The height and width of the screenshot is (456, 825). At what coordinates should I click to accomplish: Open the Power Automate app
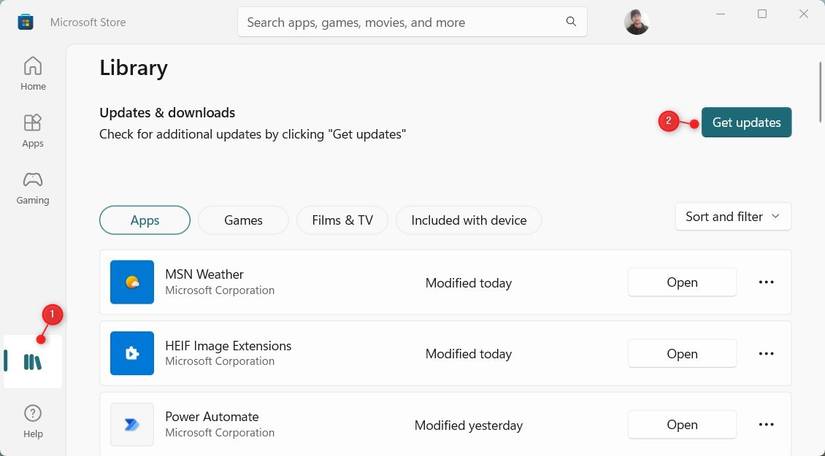682,424
